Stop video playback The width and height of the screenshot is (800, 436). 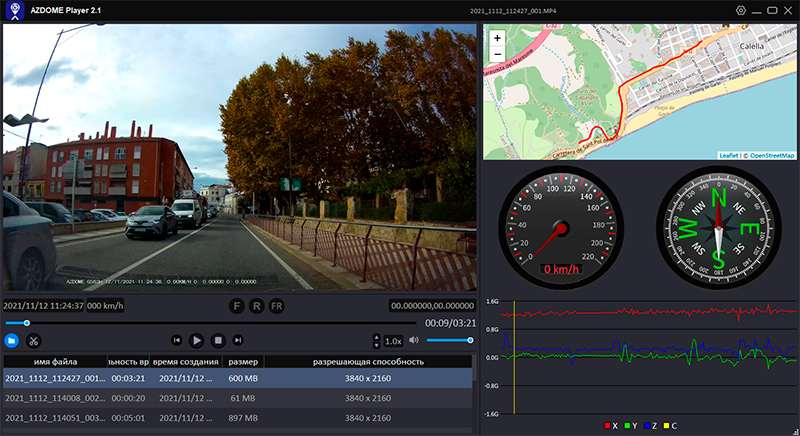pos(219,341)
